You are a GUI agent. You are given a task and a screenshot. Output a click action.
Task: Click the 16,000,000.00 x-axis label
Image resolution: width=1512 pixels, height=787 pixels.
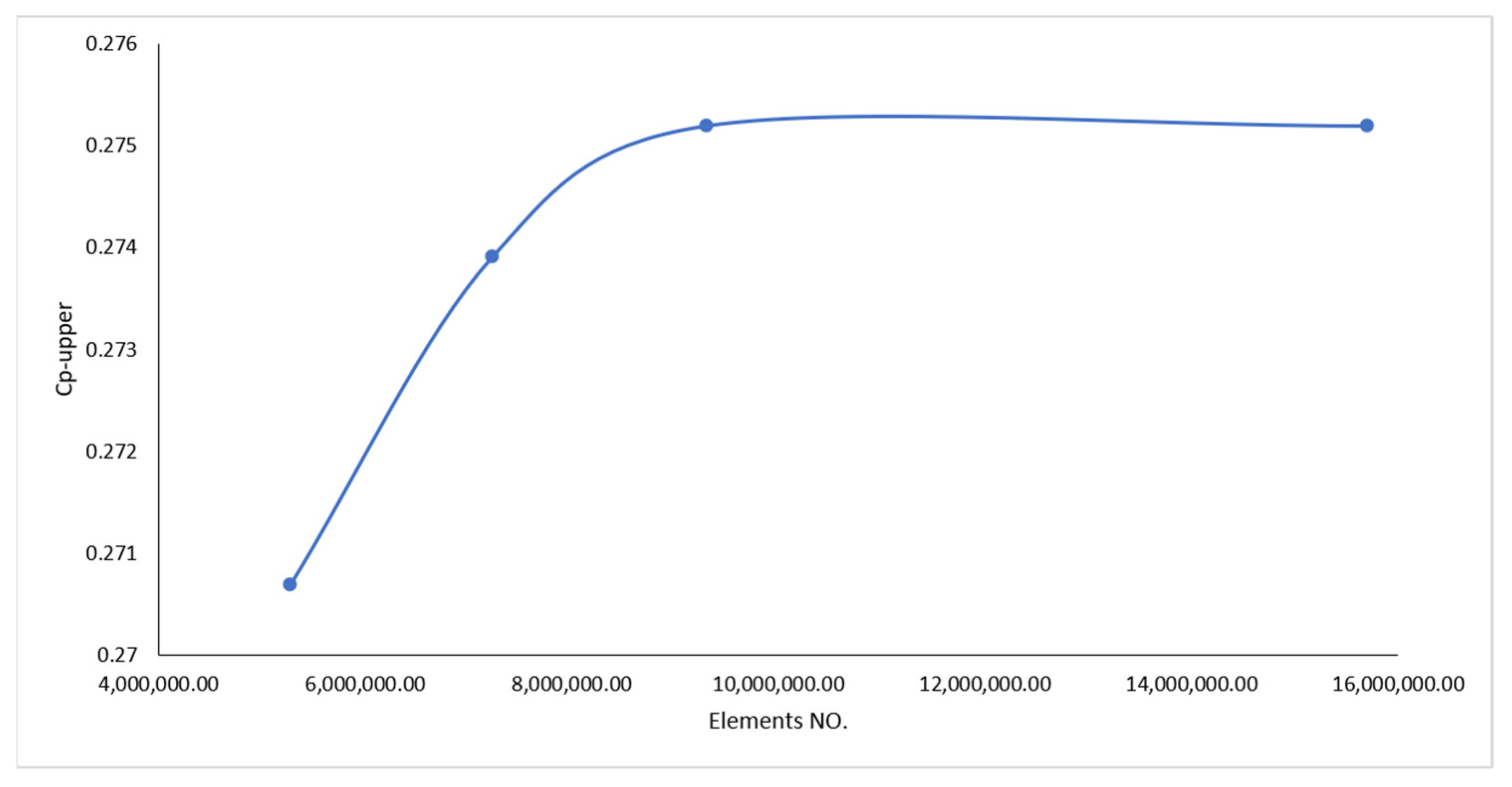coord(1398,683)
